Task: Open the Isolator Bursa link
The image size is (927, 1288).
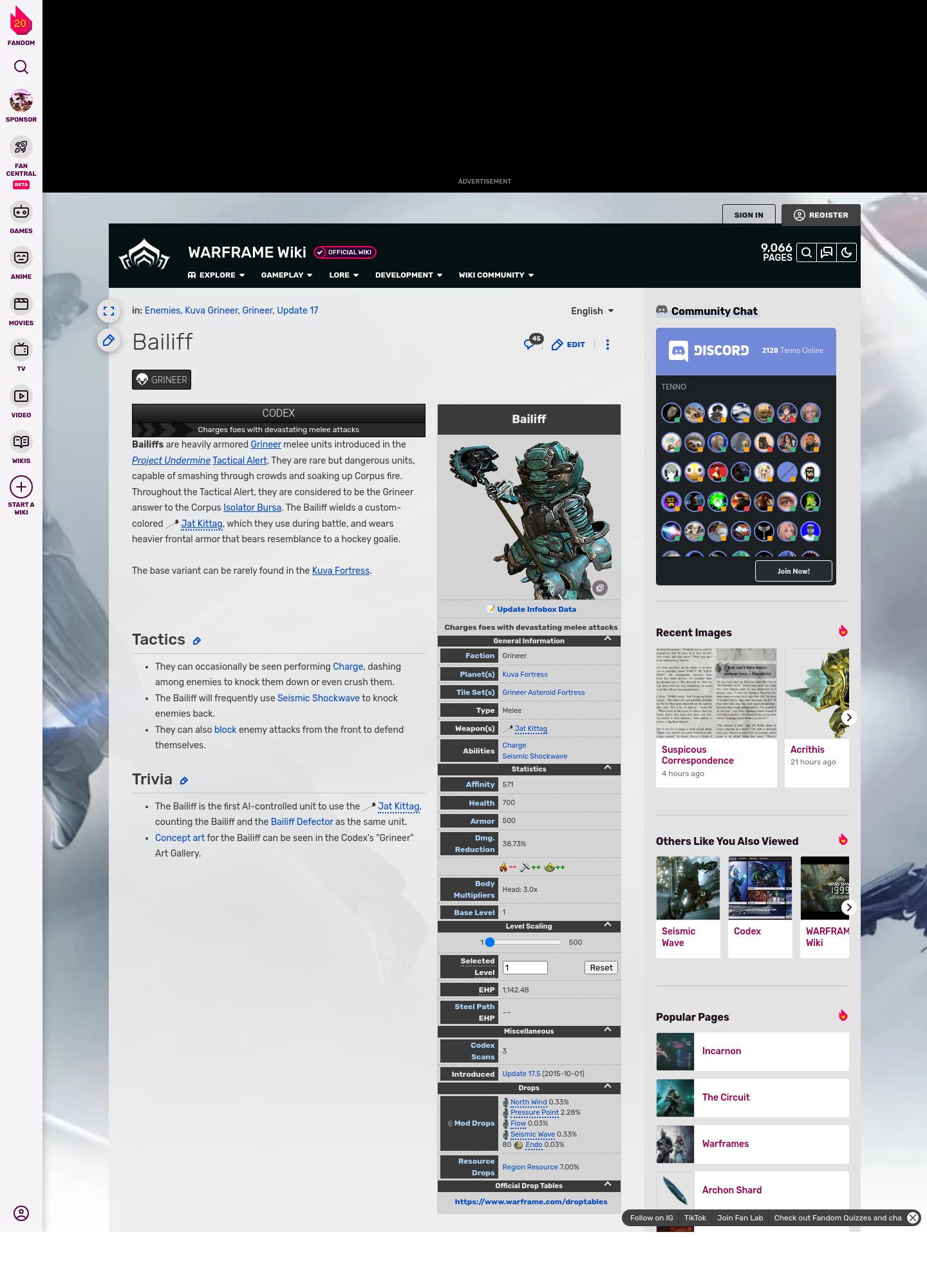Action: coord(252,507)
